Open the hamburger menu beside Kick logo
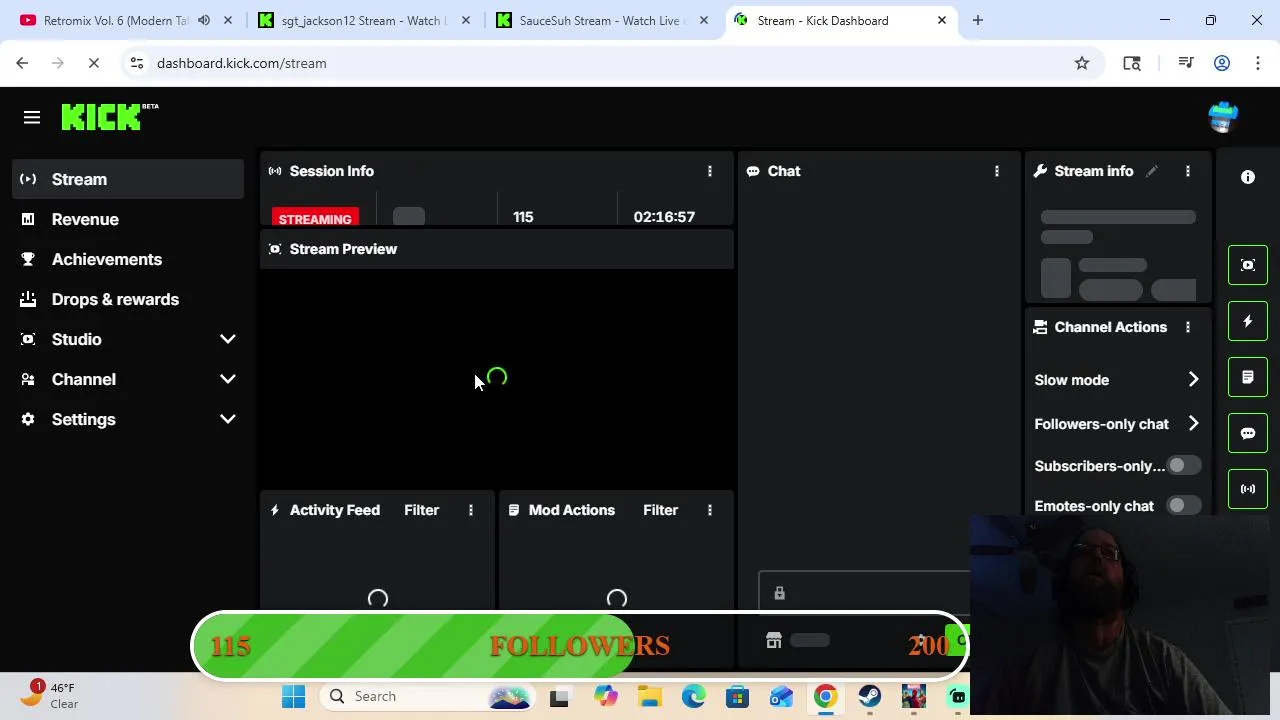This screenshot has width=1280, height=720. tap(32, 118)
